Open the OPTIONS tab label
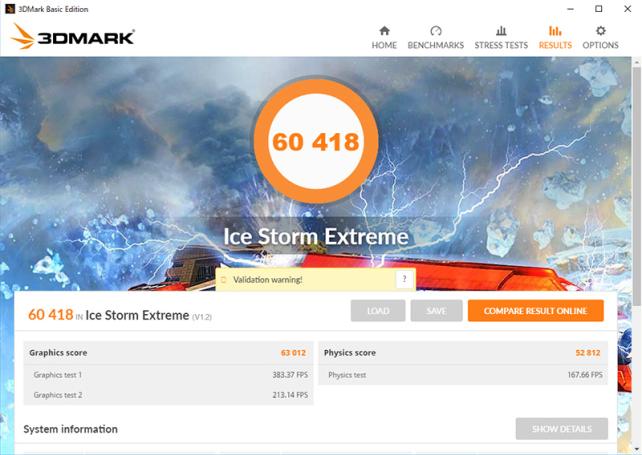This screenshot has width=642, height=455. [x=600, y=45]
